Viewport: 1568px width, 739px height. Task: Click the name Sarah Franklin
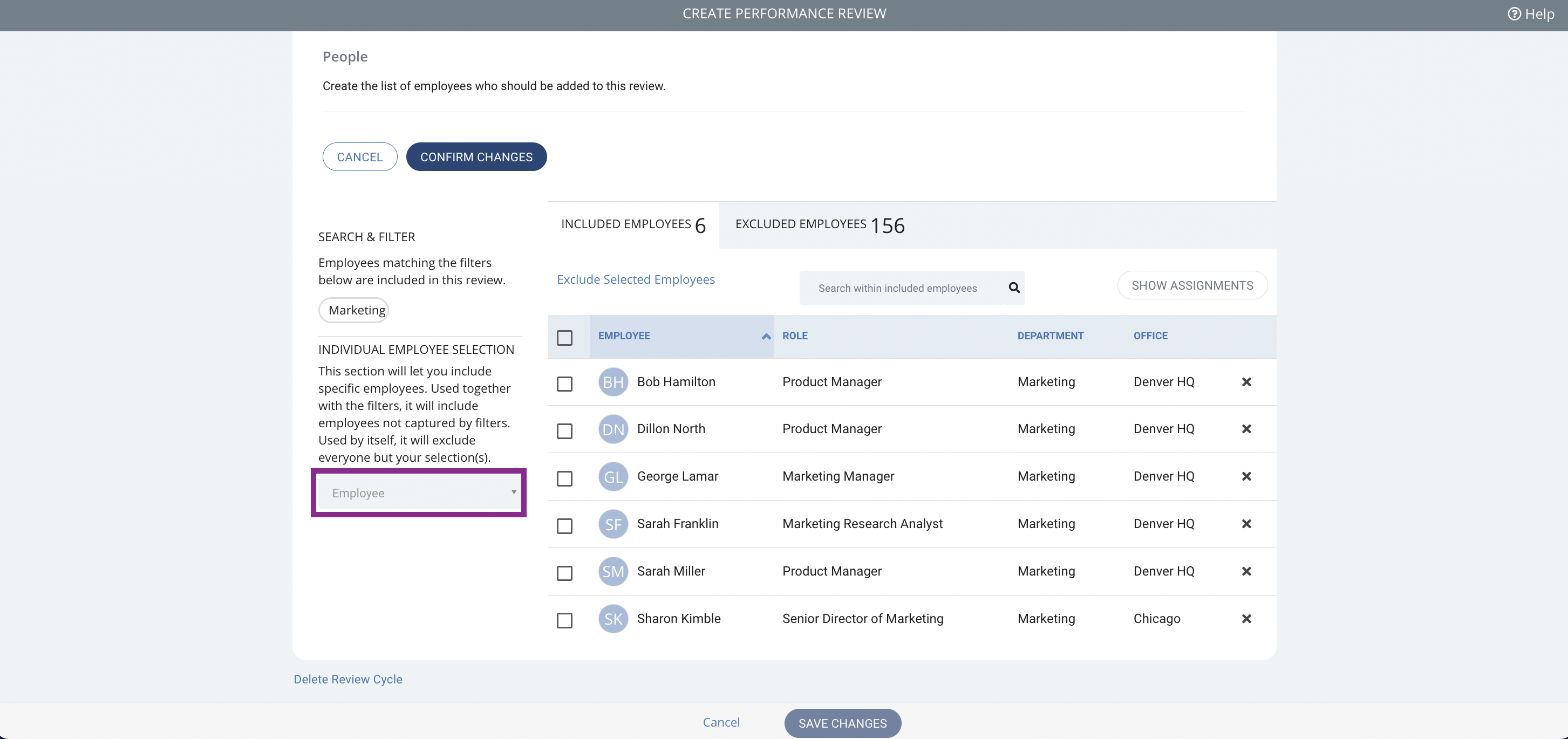point(678,524)
